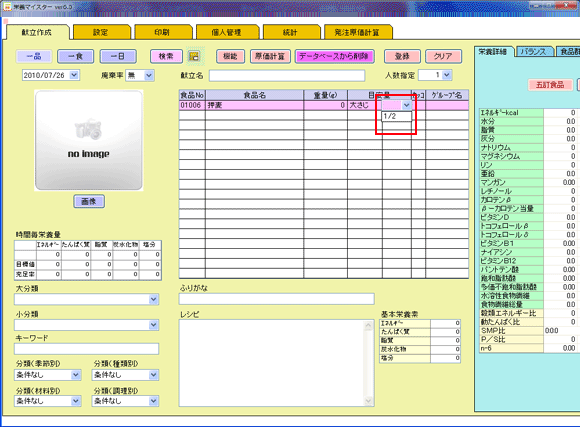Click the 登録 button
The height and width of the screenshot is (427, 580).
click(x=402, y=56)
